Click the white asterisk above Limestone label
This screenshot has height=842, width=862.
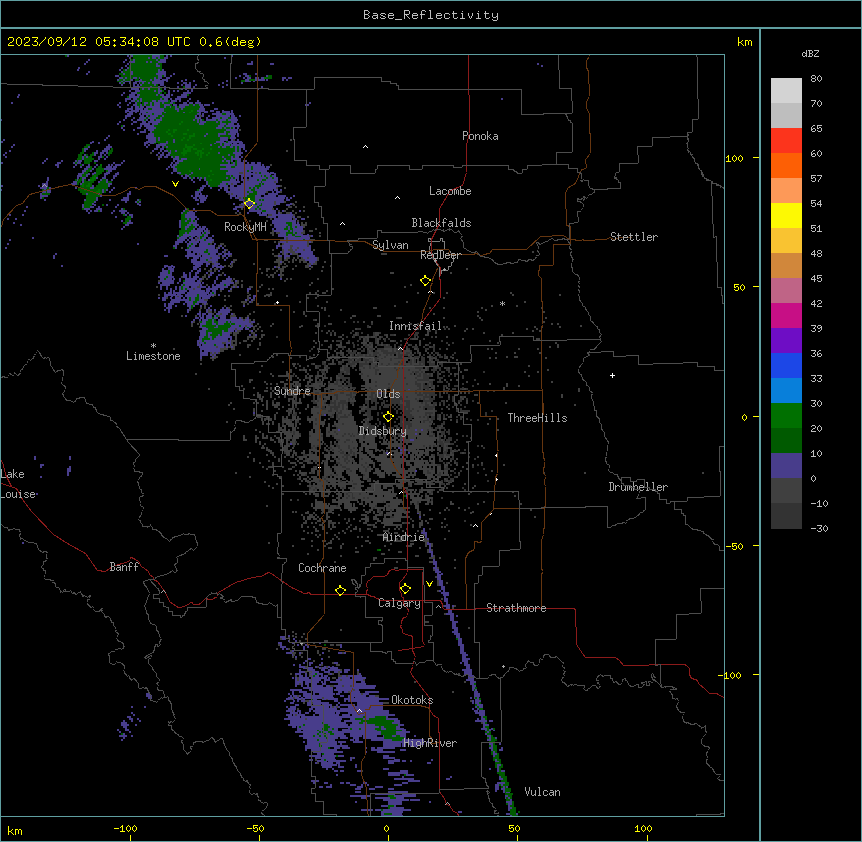pos(153,346)
